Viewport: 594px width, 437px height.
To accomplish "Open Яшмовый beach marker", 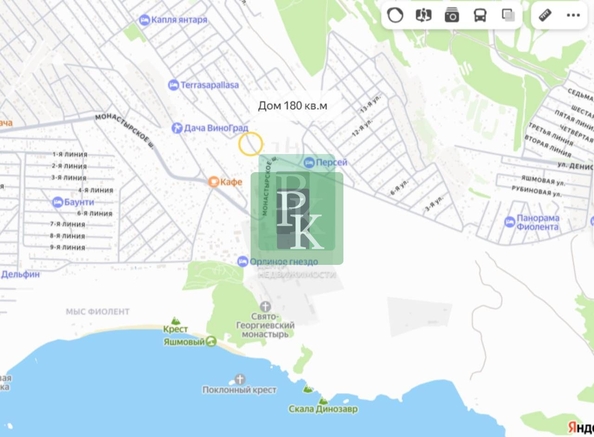I will 211,342.
